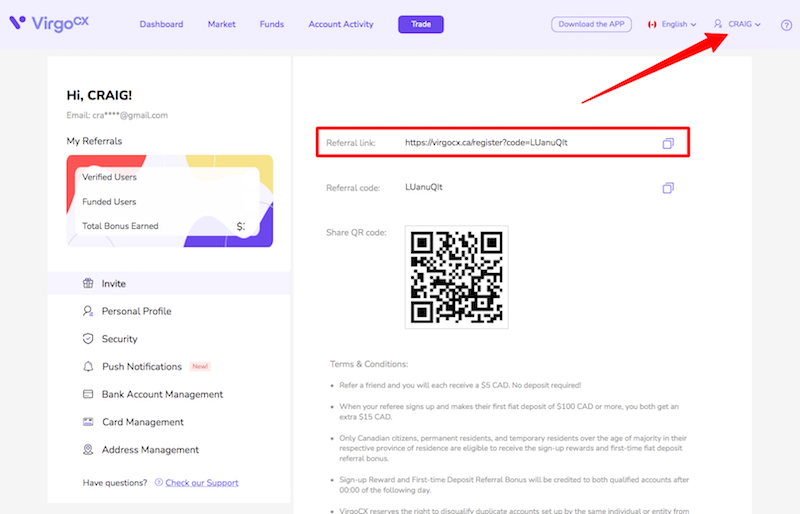Click the user profile icon beside CRAIG
The image size is (800, 514).
(x=718, y=24)
